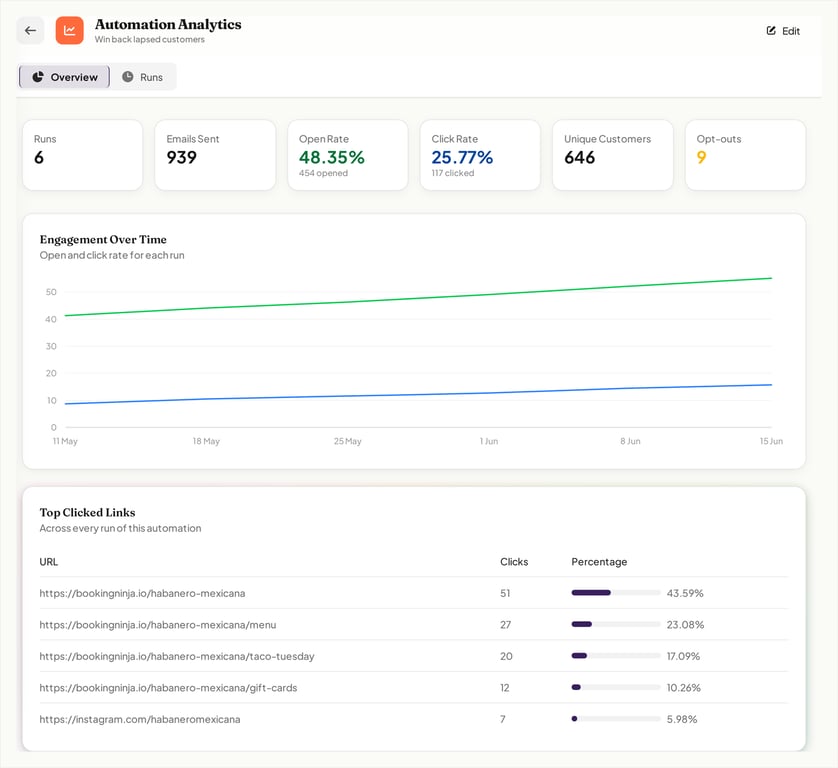Click the Edit button label
The image size is (838, 768).
[790, 31]
